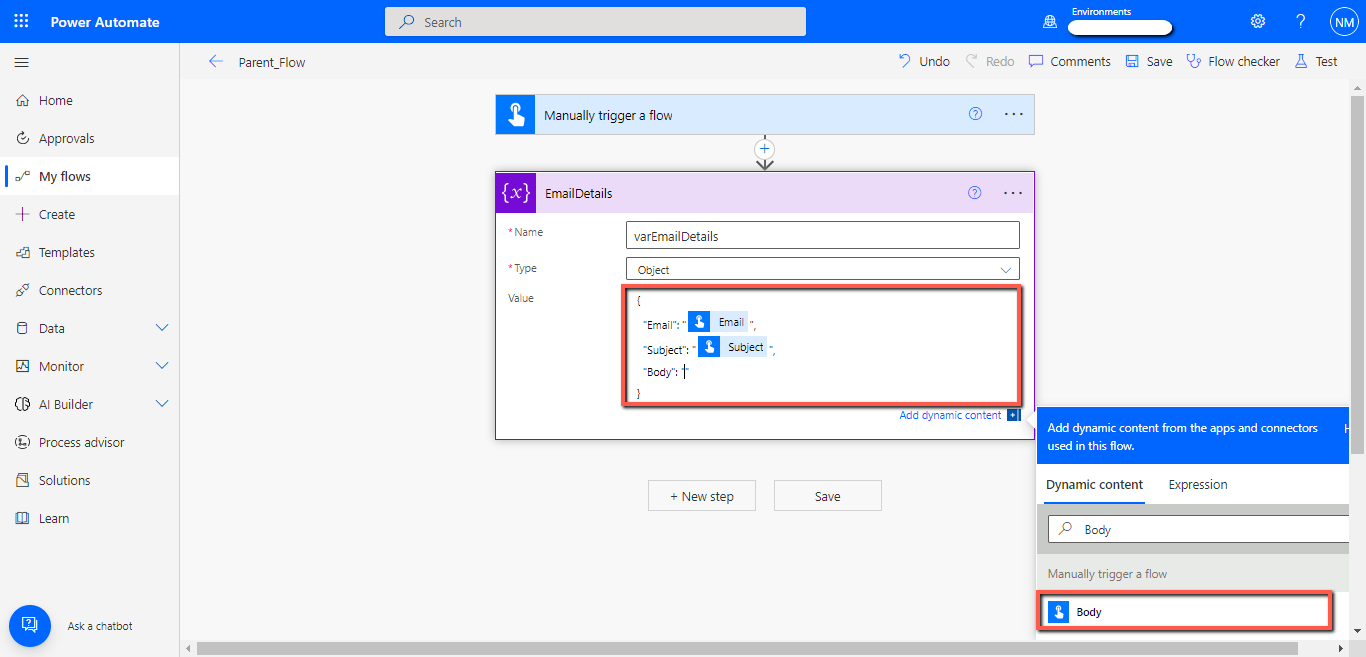Expand the AI Builder section chevron

coord(162,404)
